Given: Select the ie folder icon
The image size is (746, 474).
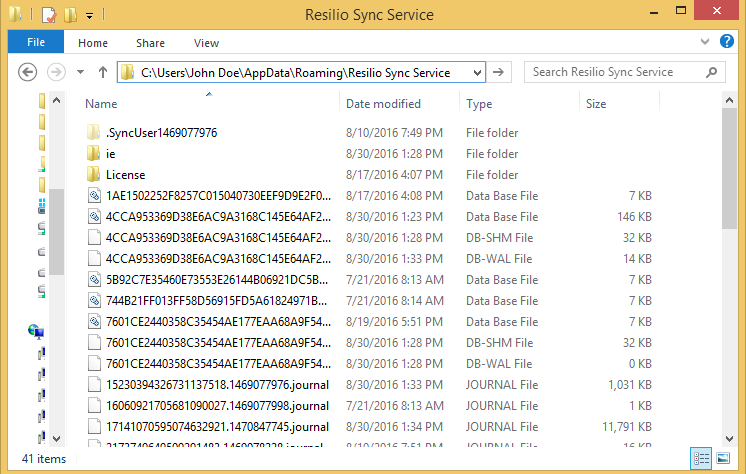Looking at the screenshot, I should tap(94, 153).
